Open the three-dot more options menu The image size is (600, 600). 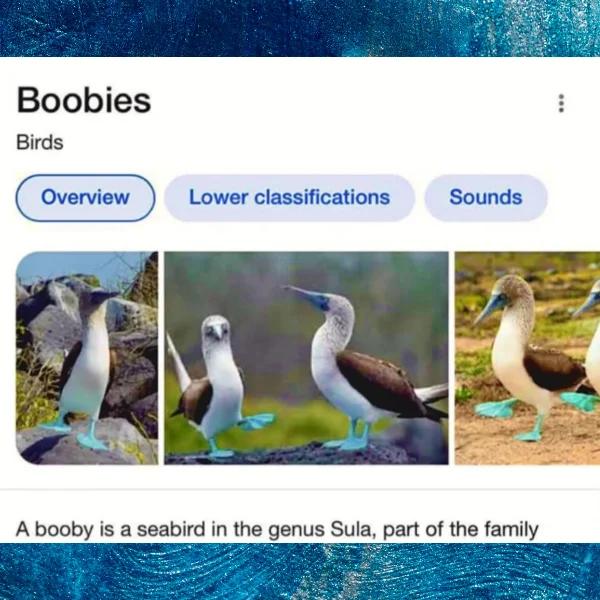click(561, 103)
